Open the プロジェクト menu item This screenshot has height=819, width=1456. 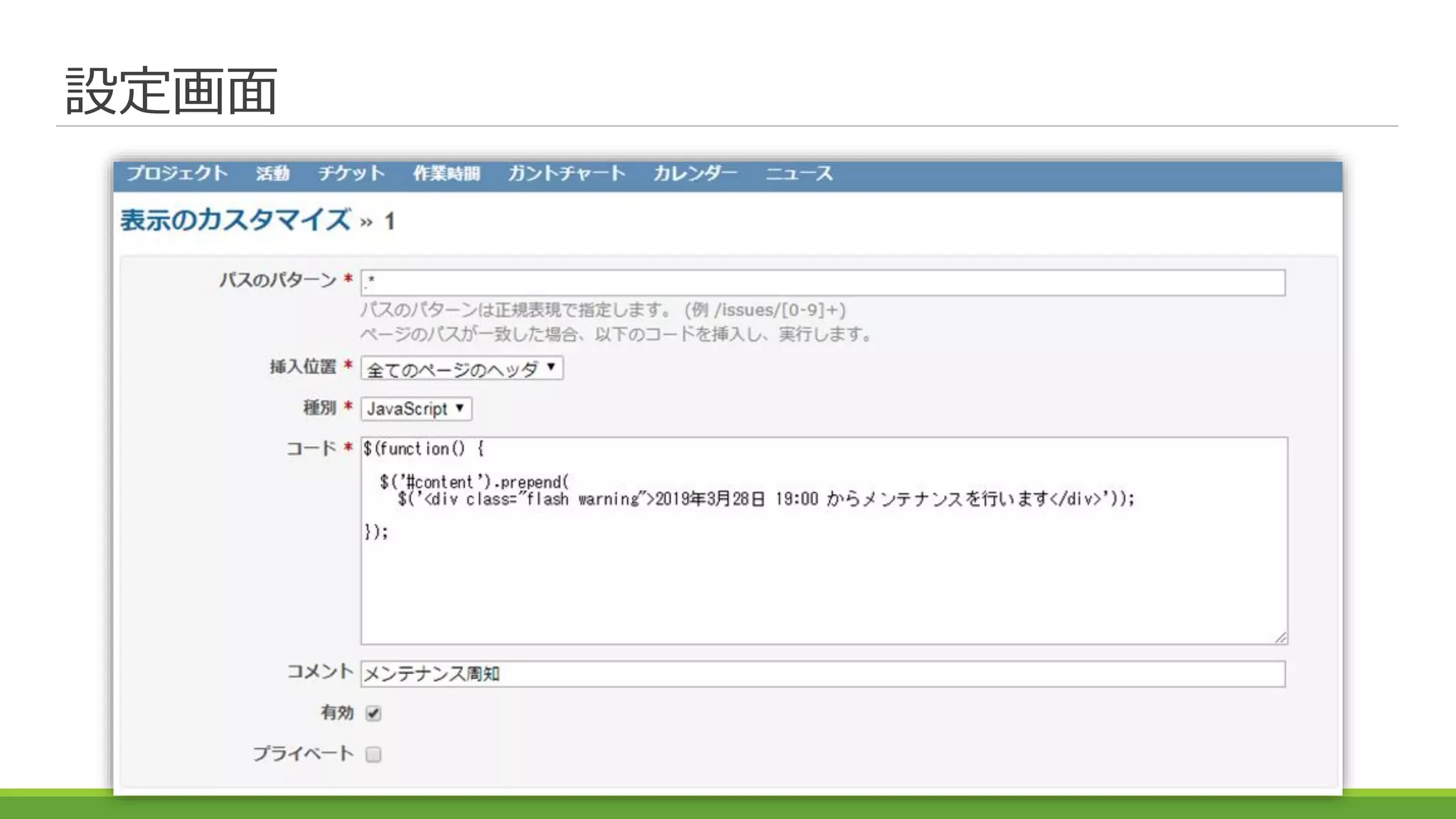(177, 173)
